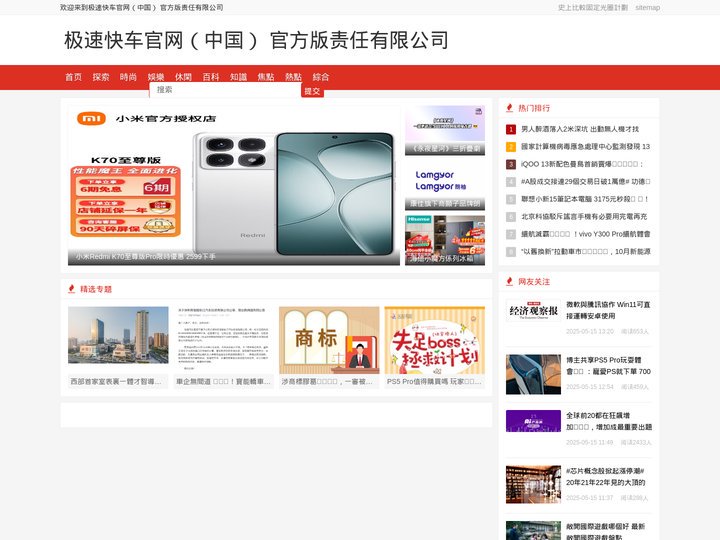Open the 经济观察报 logo thumbnail
The image size is (720, 540).
pos(533,311)
